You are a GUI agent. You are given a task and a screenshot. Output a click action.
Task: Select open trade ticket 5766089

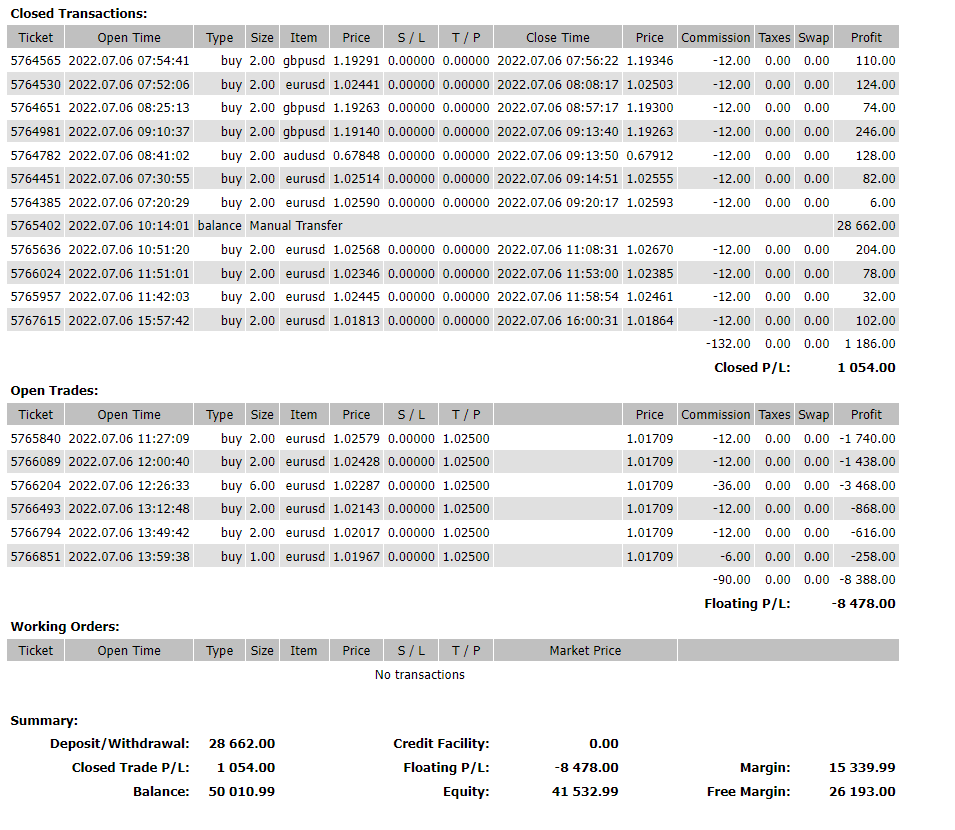tap(36, 462)
